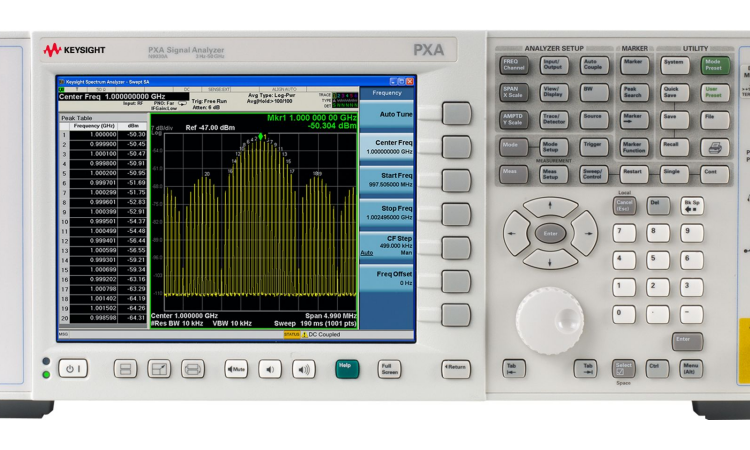Image resolution: width=750 pixels, height=450 pixels.
Task: Click the up arrow navigation key
Action: tap(550, 208)
